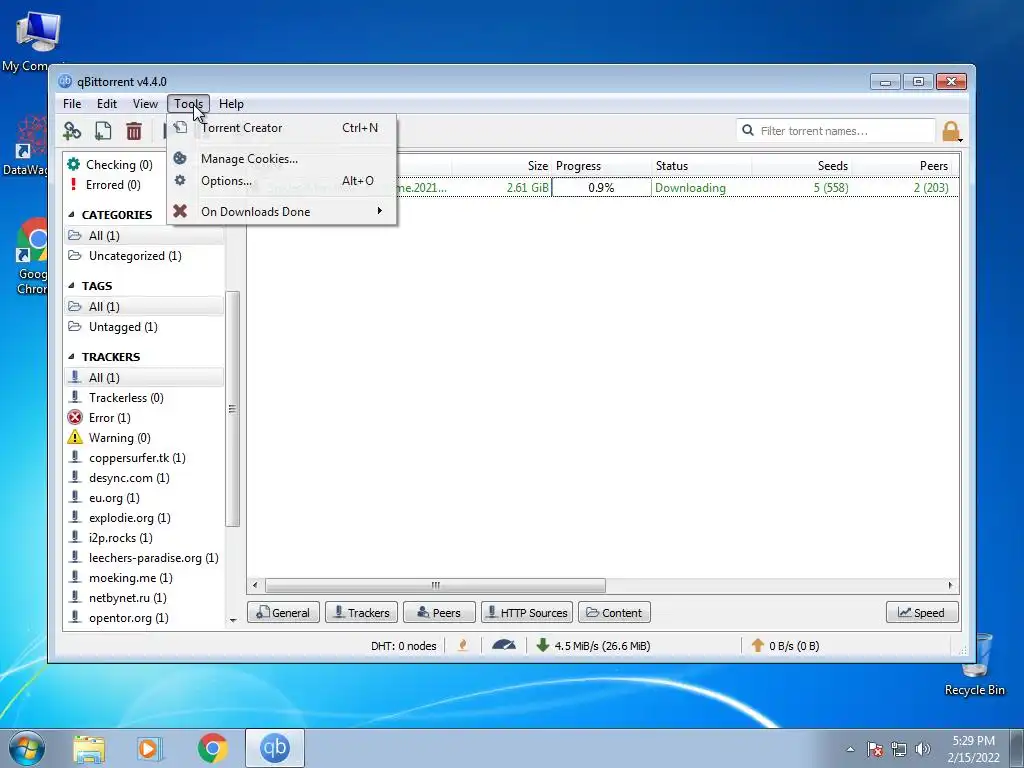Screen dimensions: 1024x768
Task: Click the Options gear menu icon
Action: (180, 180)
